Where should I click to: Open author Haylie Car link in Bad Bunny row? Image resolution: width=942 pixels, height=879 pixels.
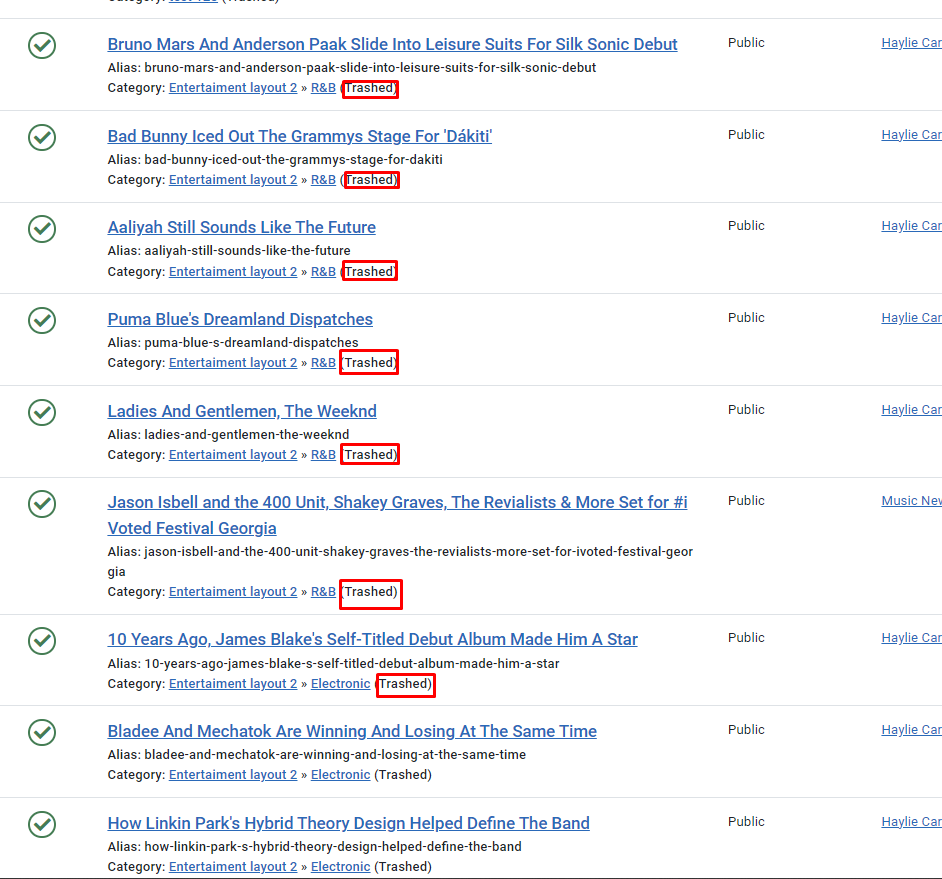tap(911, 135)
